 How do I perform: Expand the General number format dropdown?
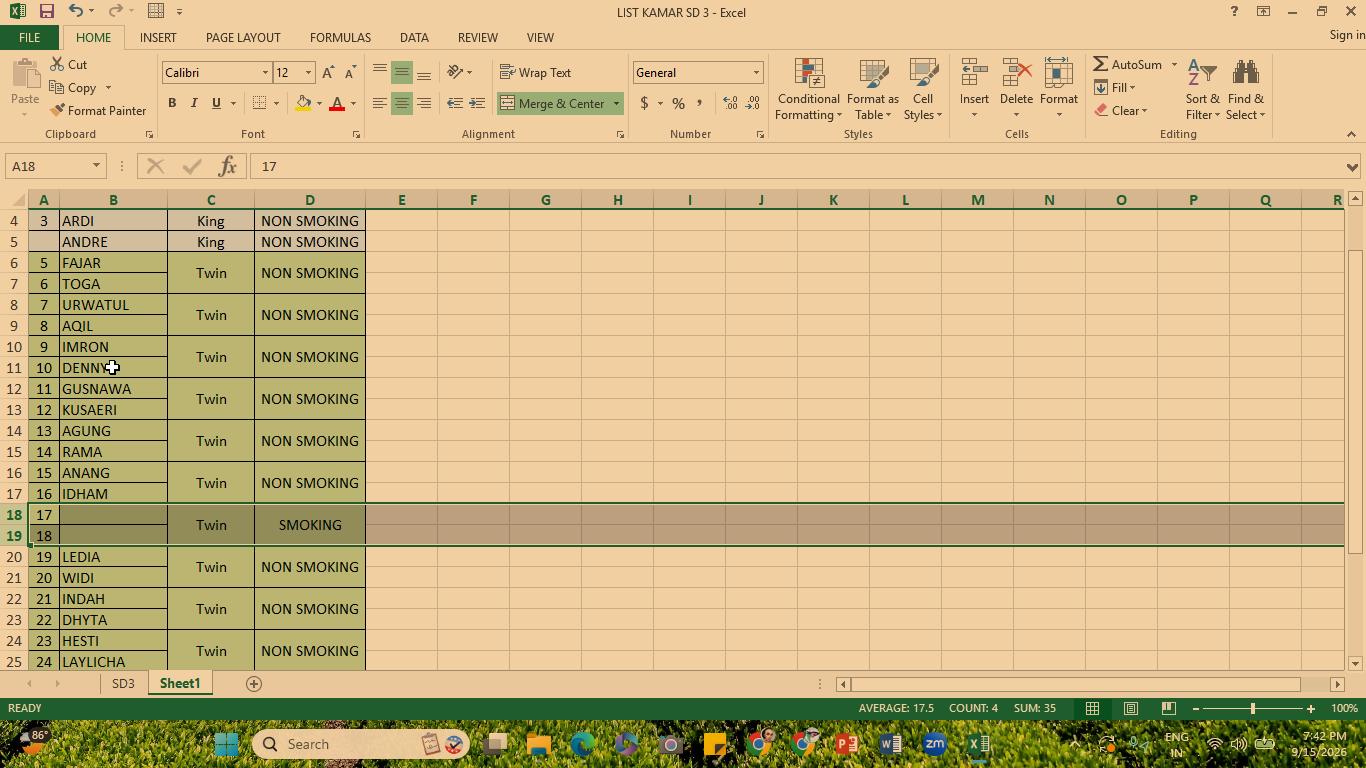[x=756, y=73]
